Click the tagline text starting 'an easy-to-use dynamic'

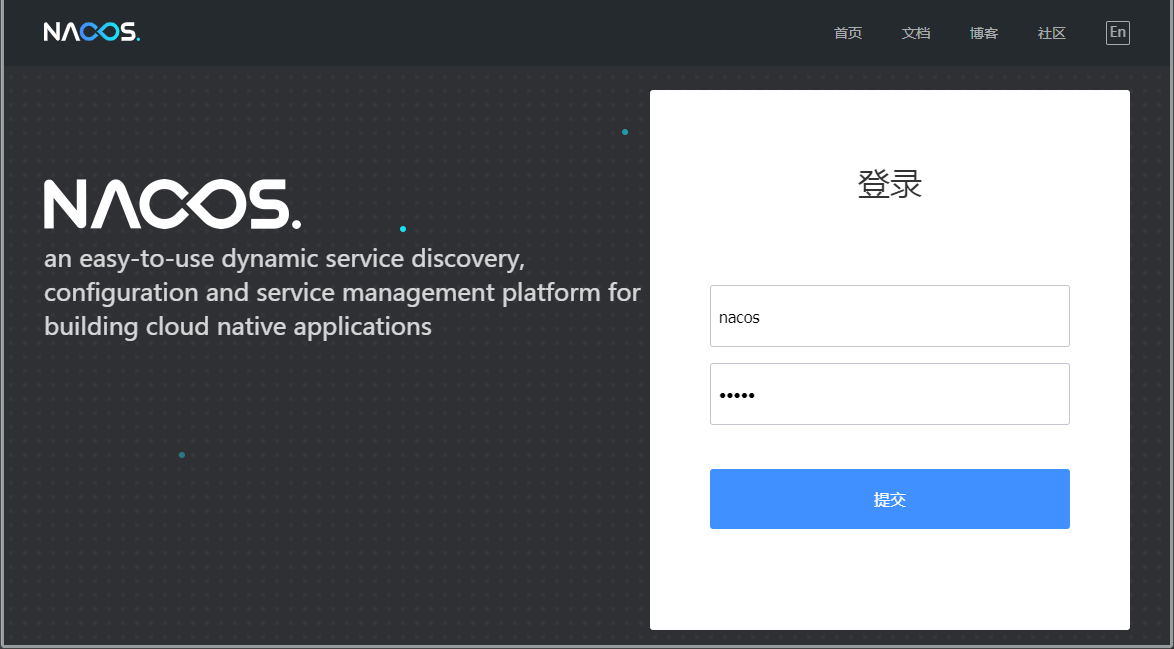(x=342, y=293)
